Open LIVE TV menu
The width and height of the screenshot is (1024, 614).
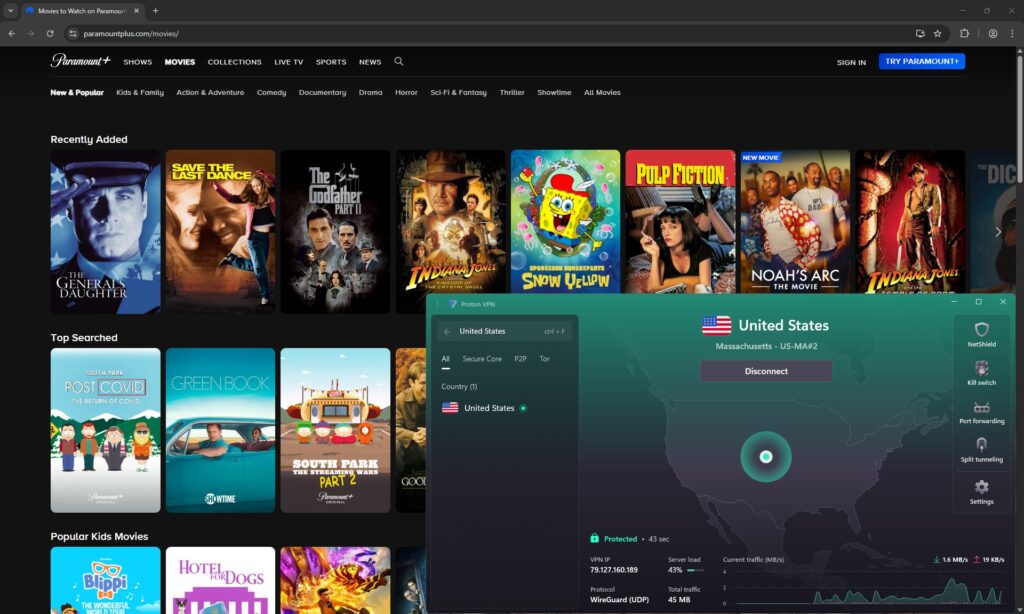coord(289,62)
